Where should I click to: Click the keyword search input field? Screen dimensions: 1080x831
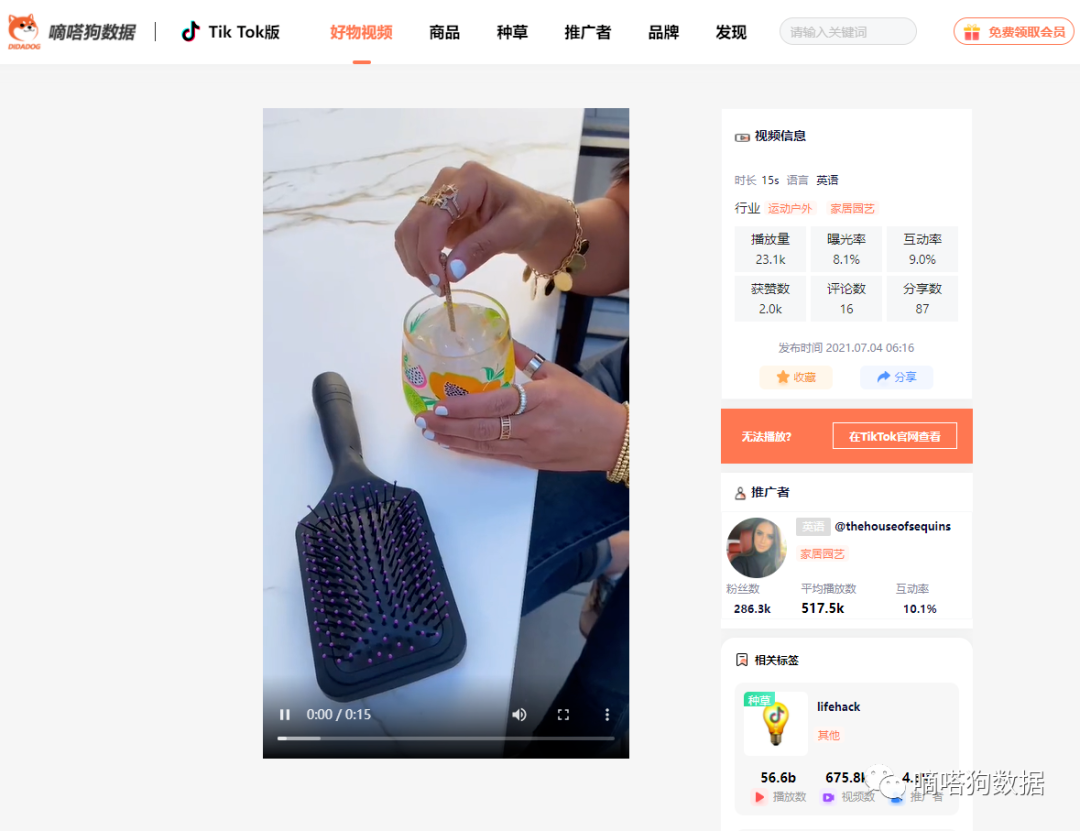(848, 32)
